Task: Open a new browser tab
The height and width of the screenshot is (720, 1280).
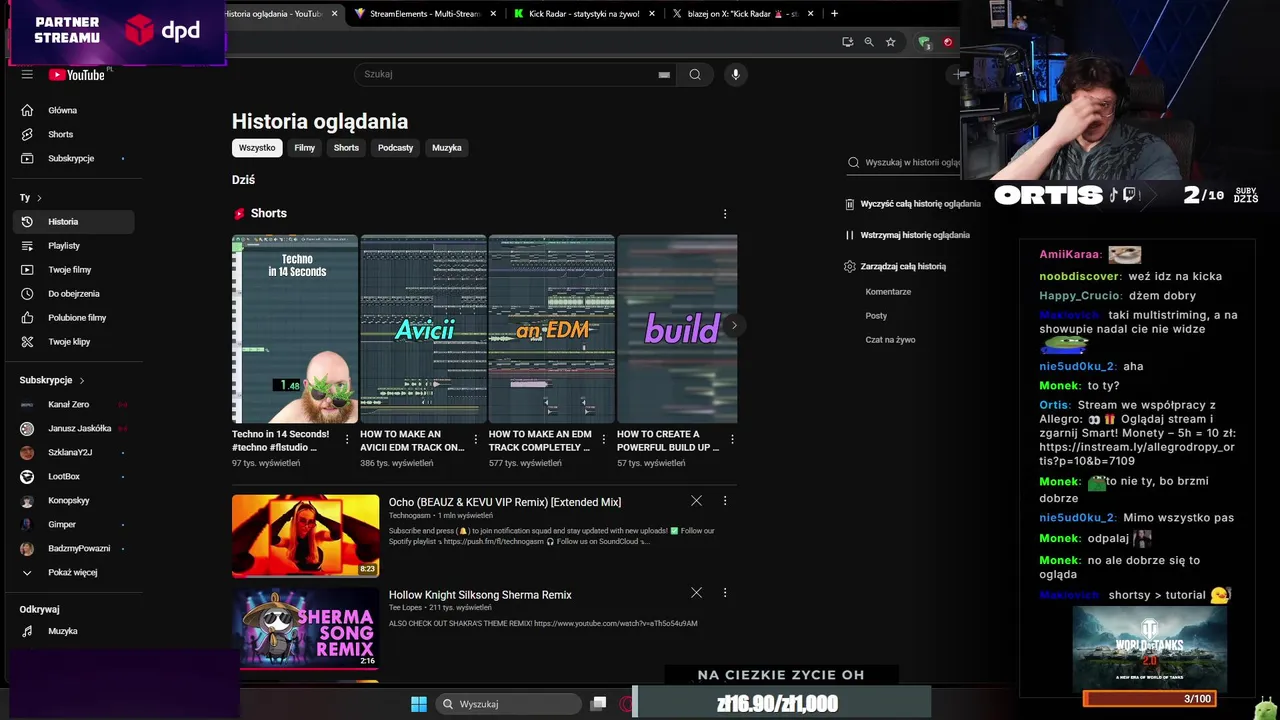Action: coord(834,14)
